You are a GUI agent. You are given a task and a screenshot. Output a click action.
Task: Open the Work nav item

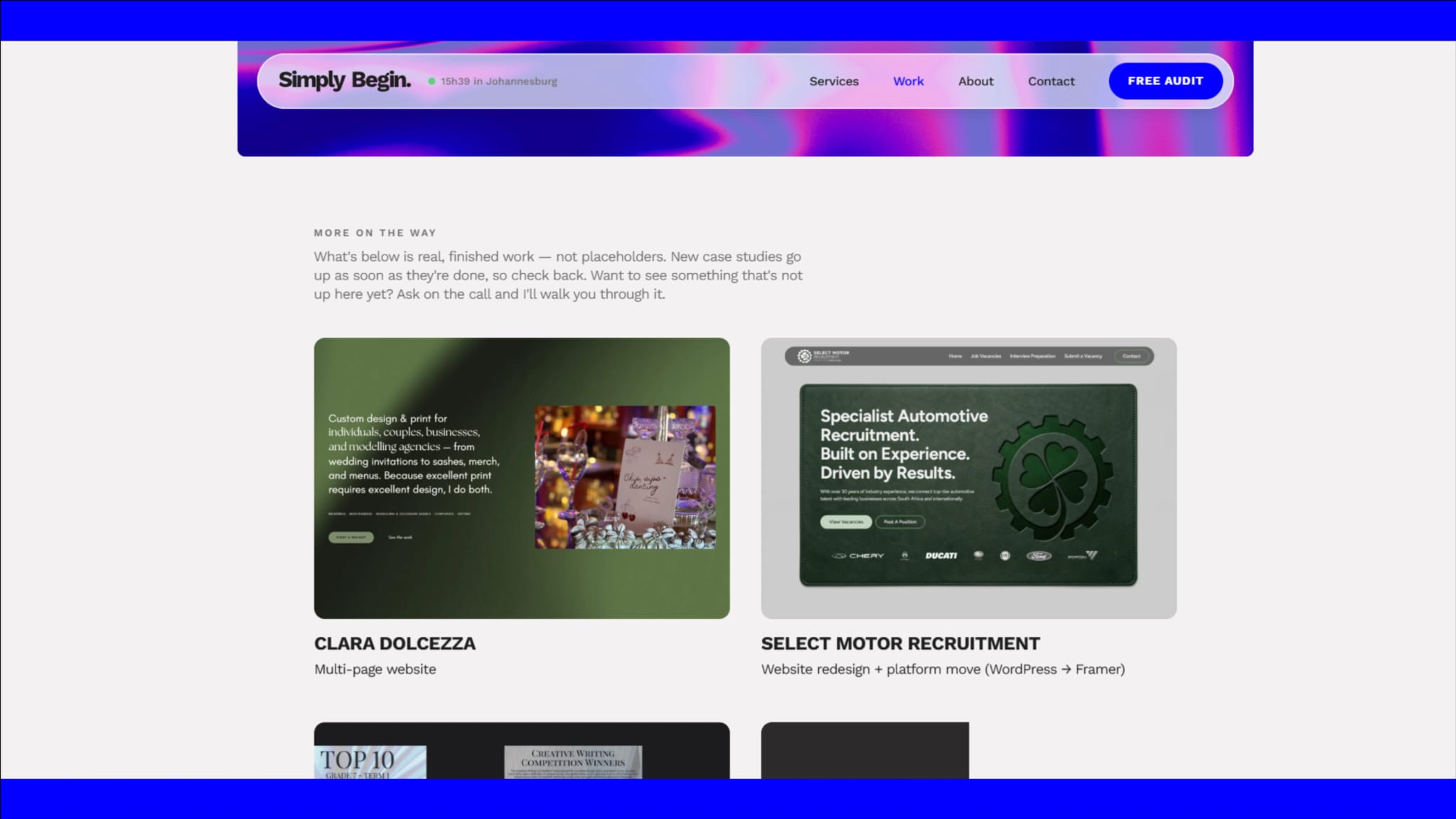click(x=909, y=81)
